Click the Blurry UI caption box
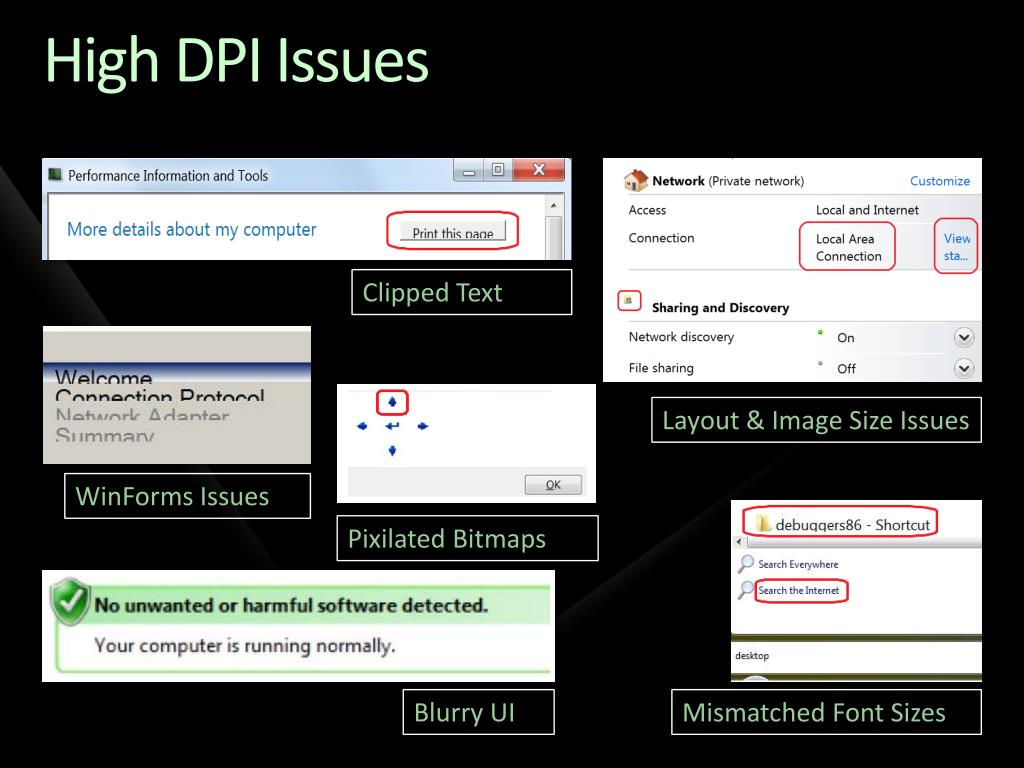 pos(479,712)
